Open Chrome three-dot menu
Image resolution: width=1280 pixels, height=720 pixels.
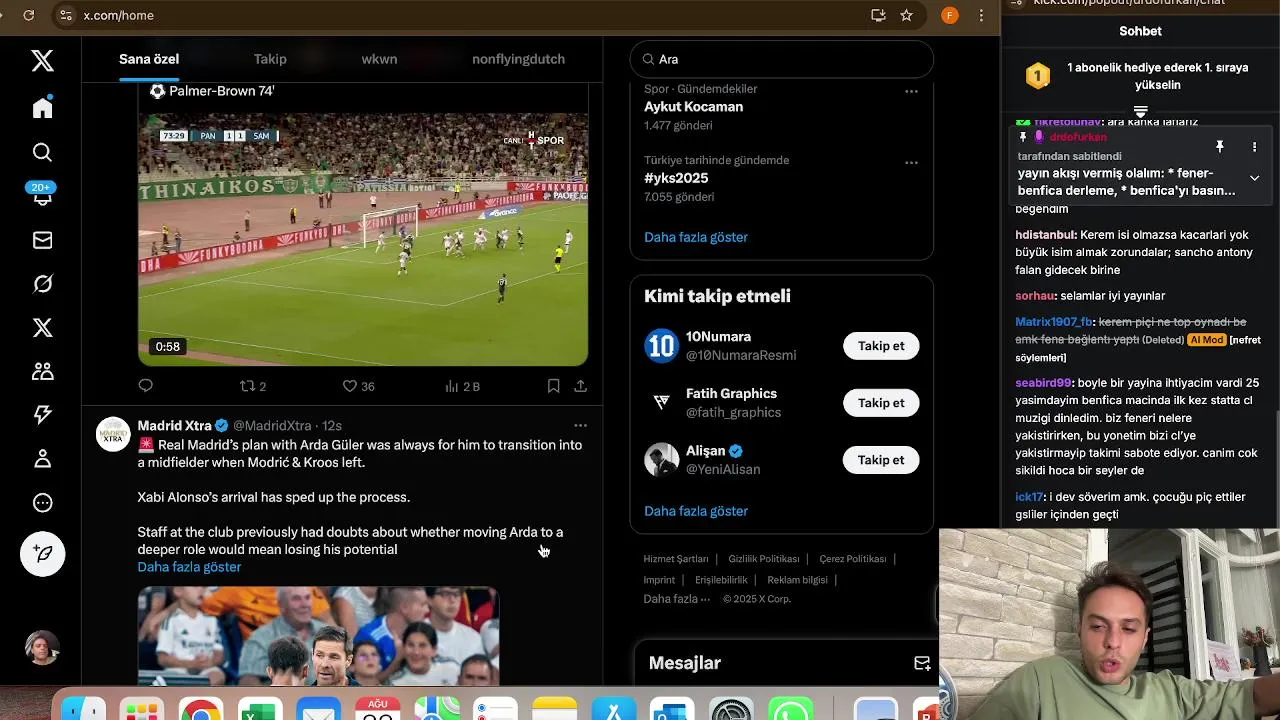[x=982, y=15]
